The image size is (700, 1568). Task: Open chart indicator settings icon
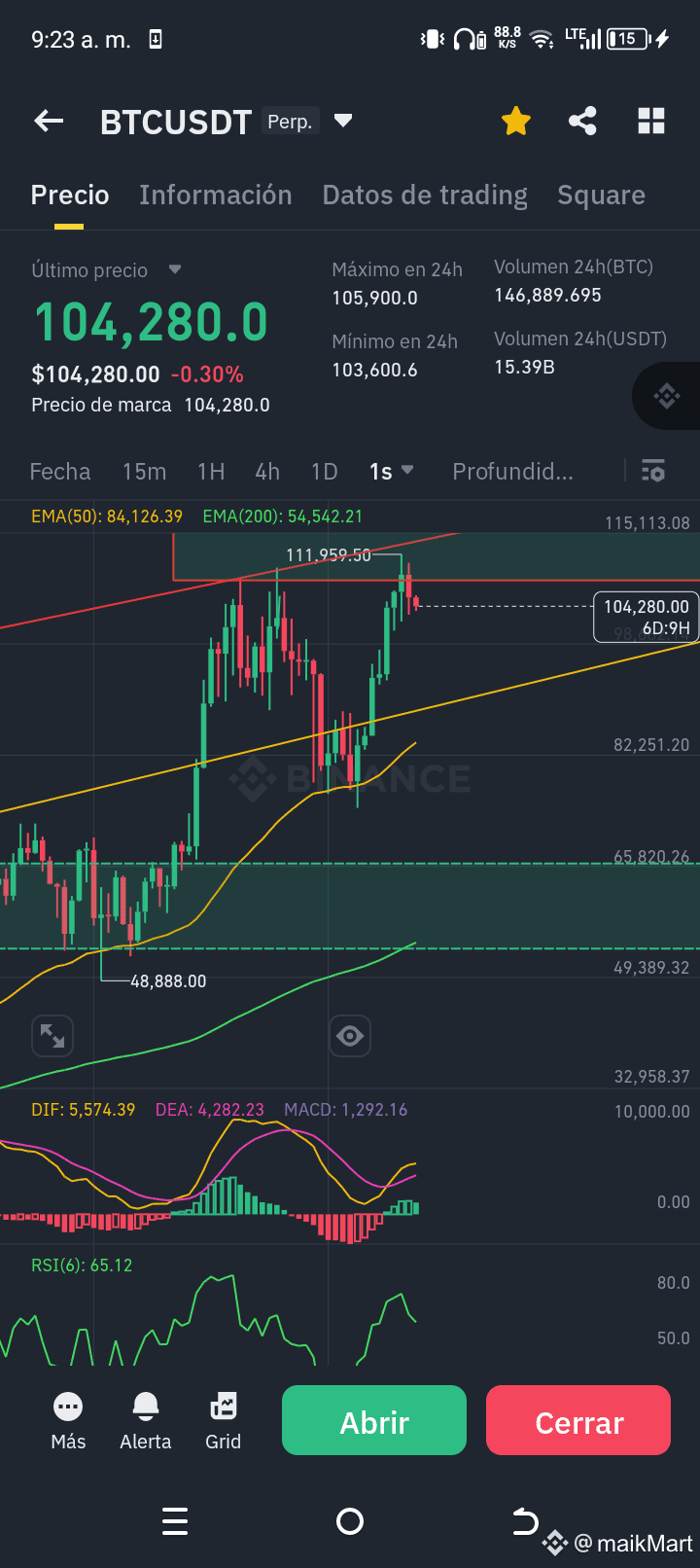(653, 471)
